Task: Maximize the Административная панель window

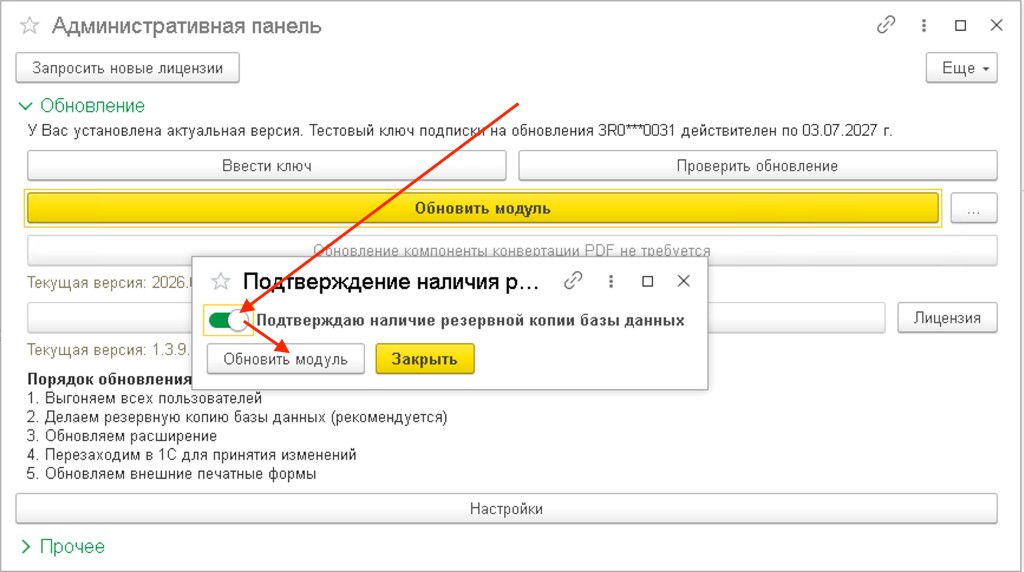Action: [960, 25]
